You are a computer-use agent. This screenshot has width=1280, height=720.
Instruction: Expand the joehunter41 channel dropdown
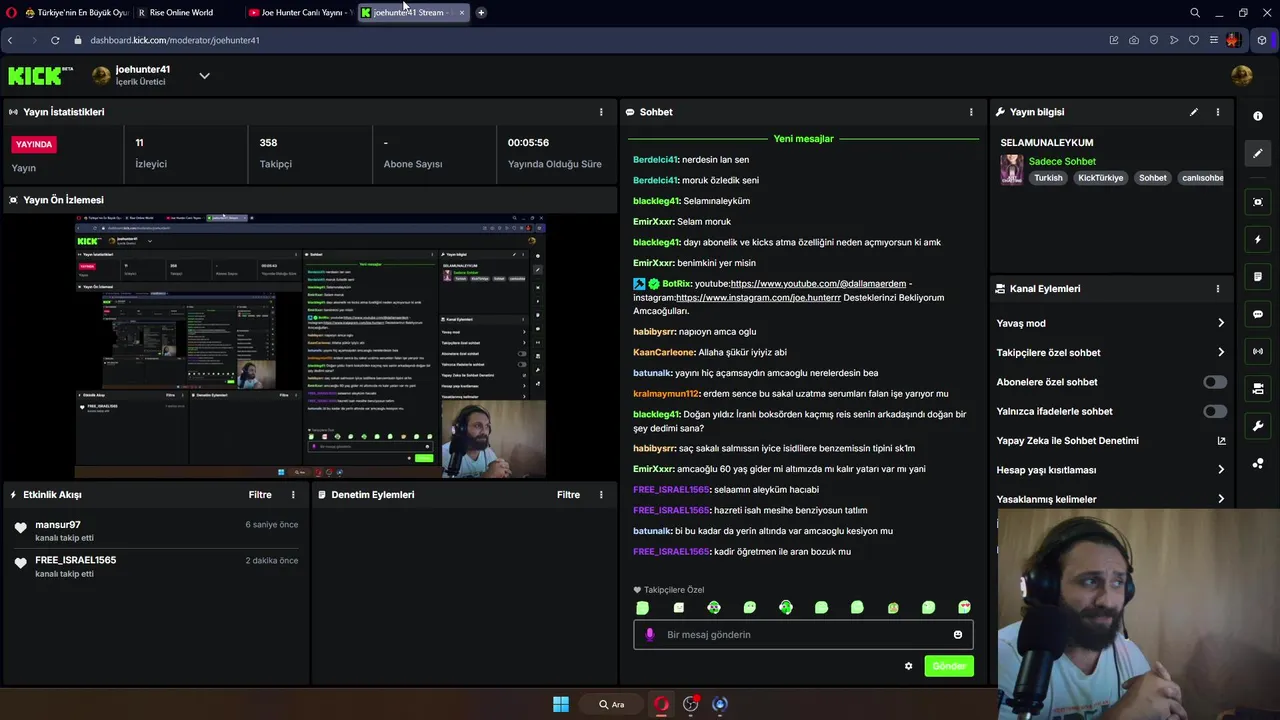pos(204,76)
